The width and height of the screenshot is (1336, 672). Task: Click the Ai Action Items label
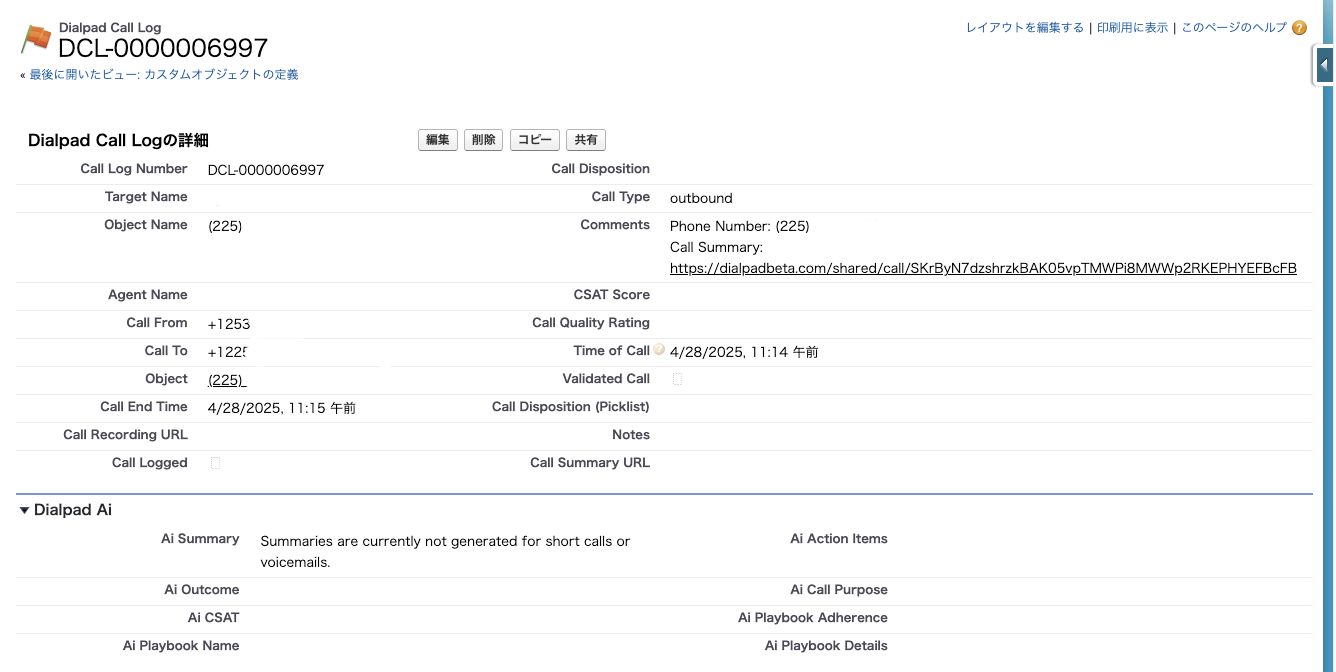[x=839, y=539]
